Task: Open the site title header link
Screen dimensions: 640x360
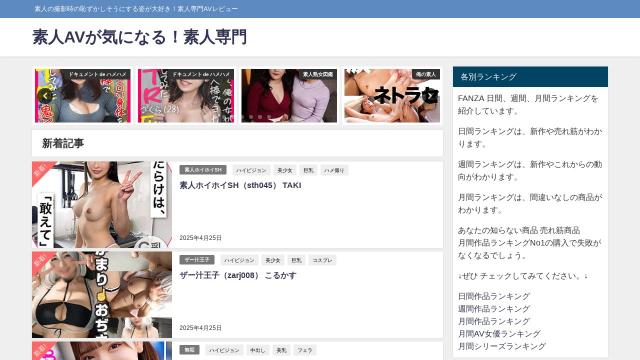Action: 140,37
